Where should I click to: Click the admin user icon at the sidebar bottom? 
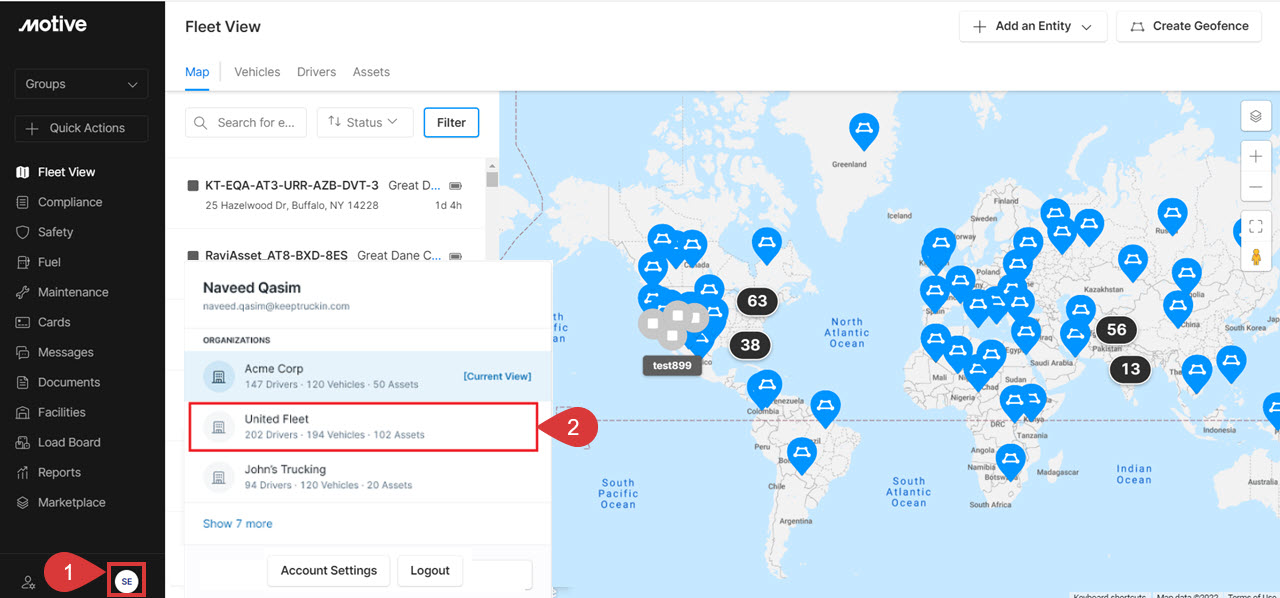click(x=29, y=582)
